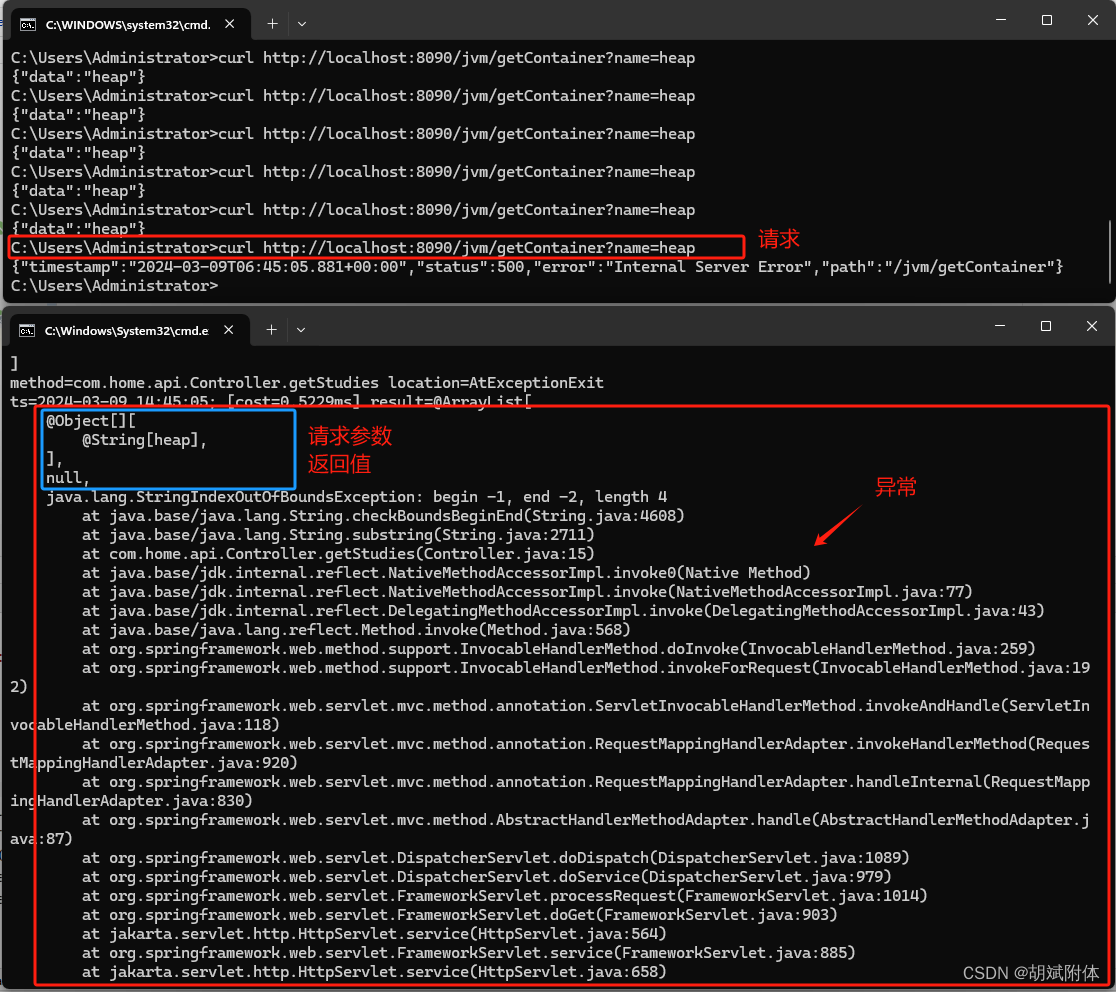Screen dimensions: 1116x992
Task: Click the DelegatingMethodAccessorImpl.invoke stack line
Action: [563, 611]
